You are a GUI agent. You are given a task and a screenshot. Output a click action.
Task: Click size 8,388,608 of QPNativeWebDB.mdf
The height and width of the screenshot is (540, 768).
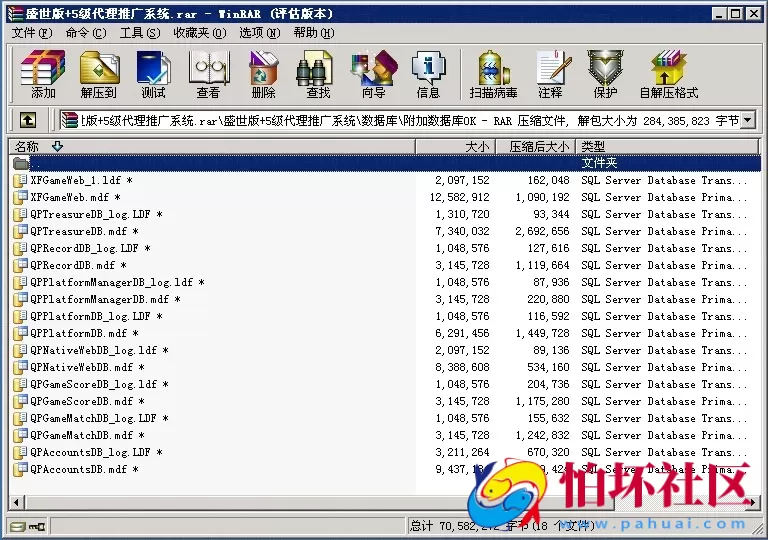[x=462, y=367]
